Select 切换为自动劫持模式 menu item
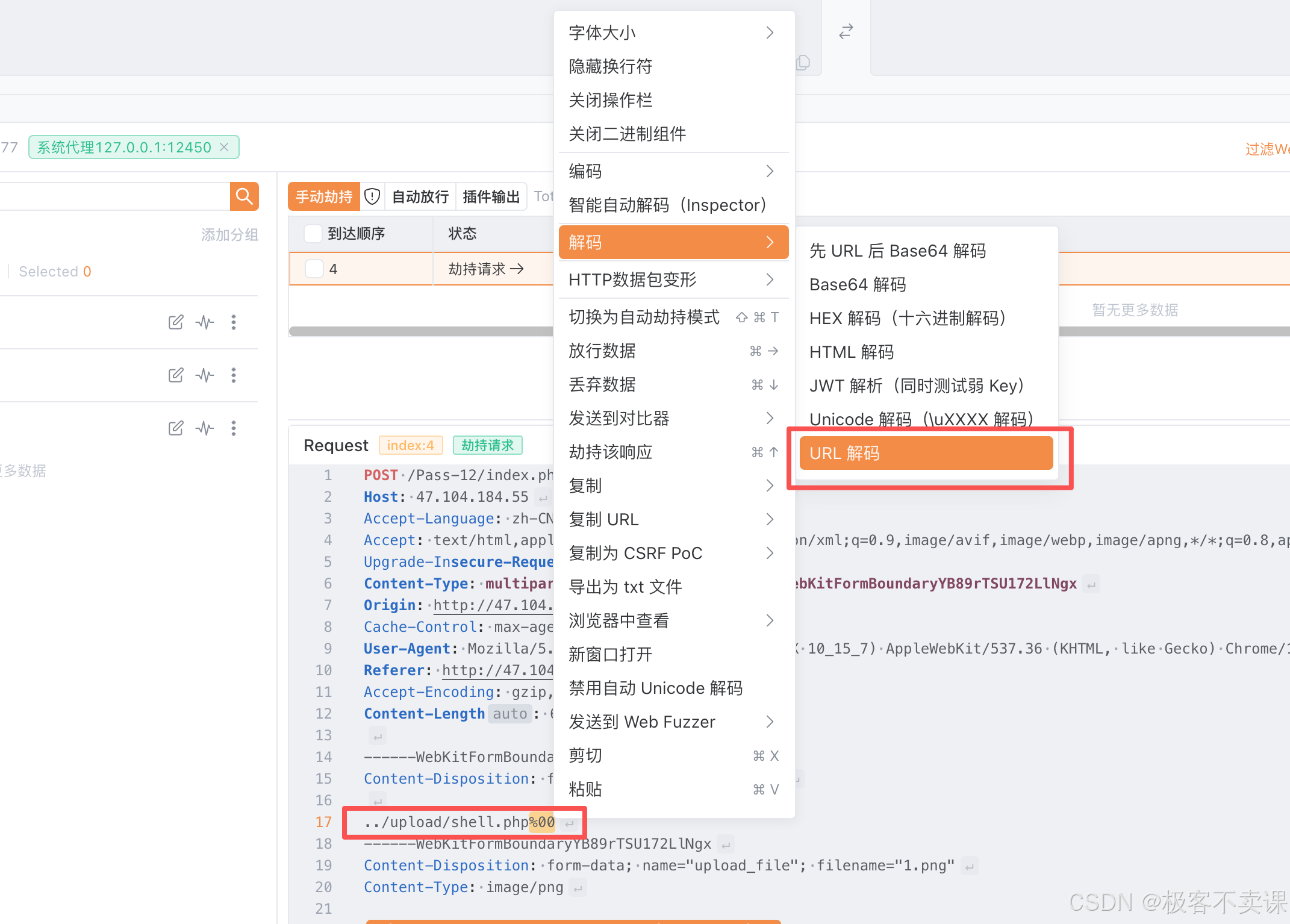 [673, 317]
